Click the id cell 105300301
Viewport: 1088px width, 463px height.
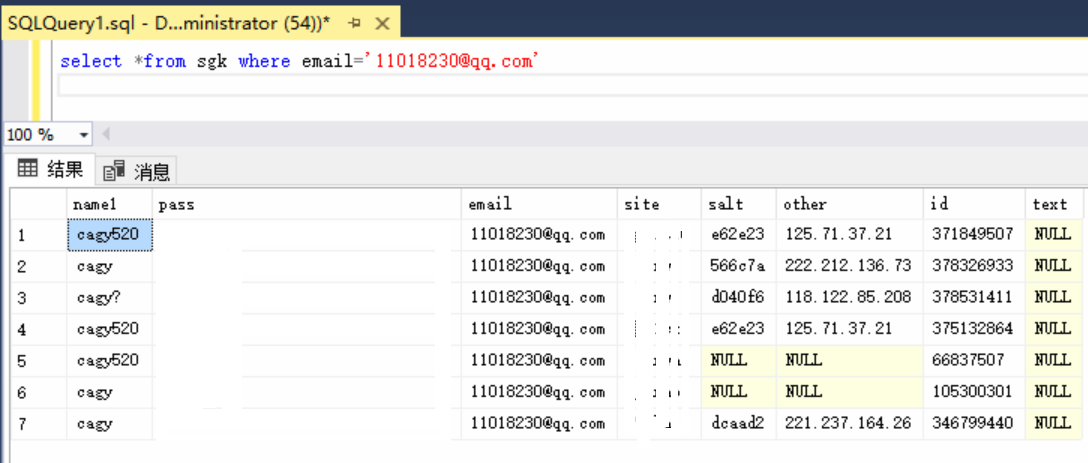[x=975, y=392]
